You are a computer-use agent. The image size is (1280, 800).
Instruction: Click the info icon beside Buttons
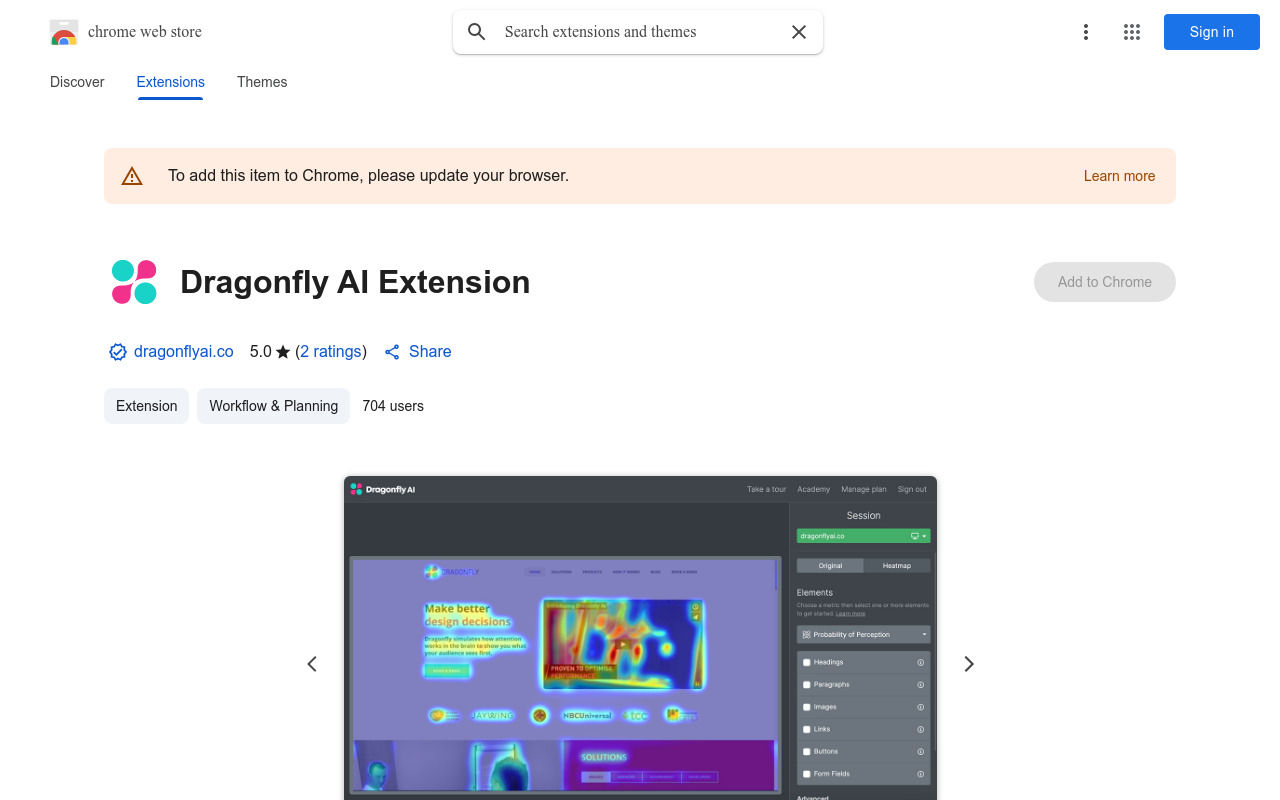click(x=921, y=751)
